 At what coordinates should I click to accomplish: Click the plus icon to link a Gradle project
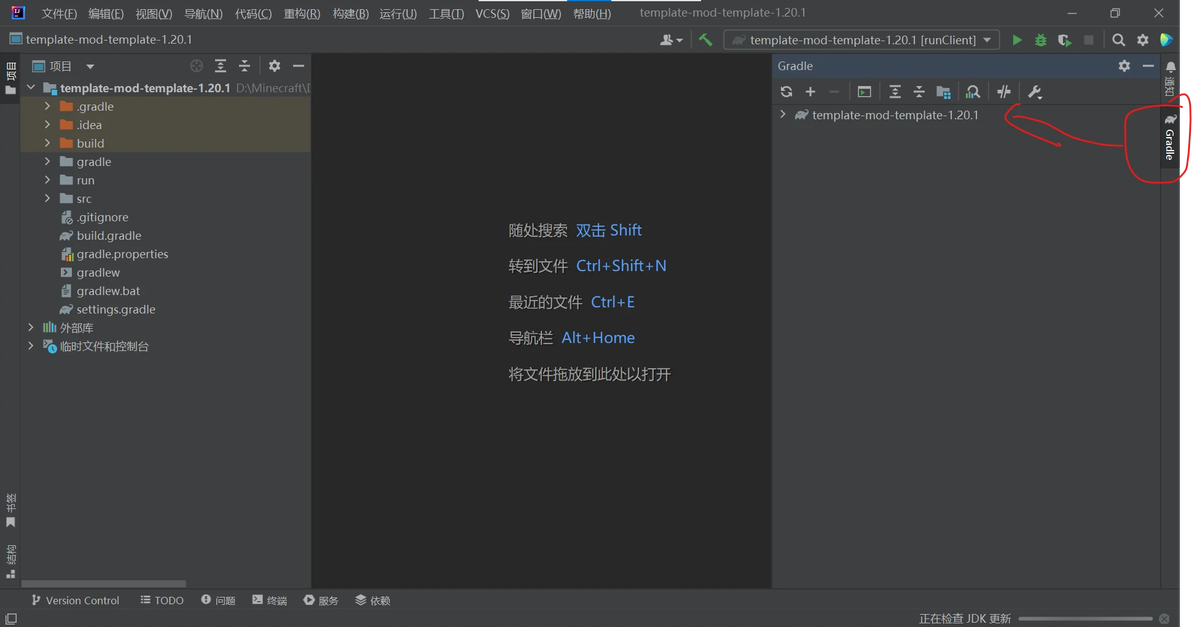(x=810, y=92)
